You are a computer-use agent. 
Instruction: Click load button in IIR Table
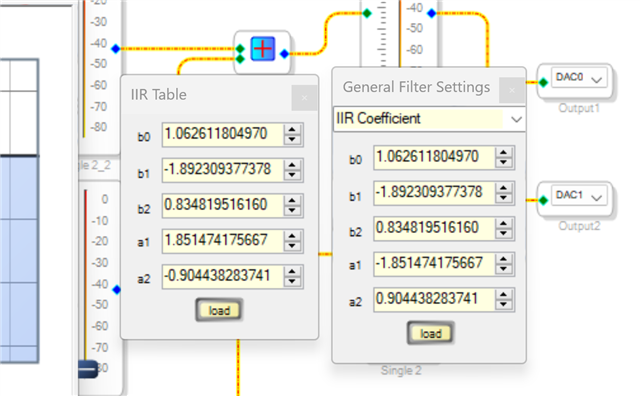pyautogui.click(x=219, y=310)
